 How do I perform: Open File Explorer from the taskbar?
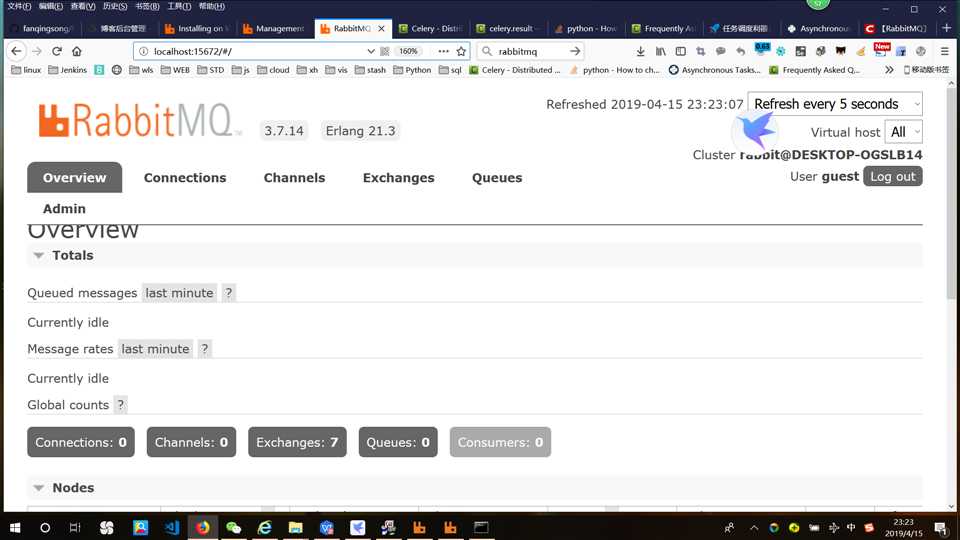coord(295,527)
